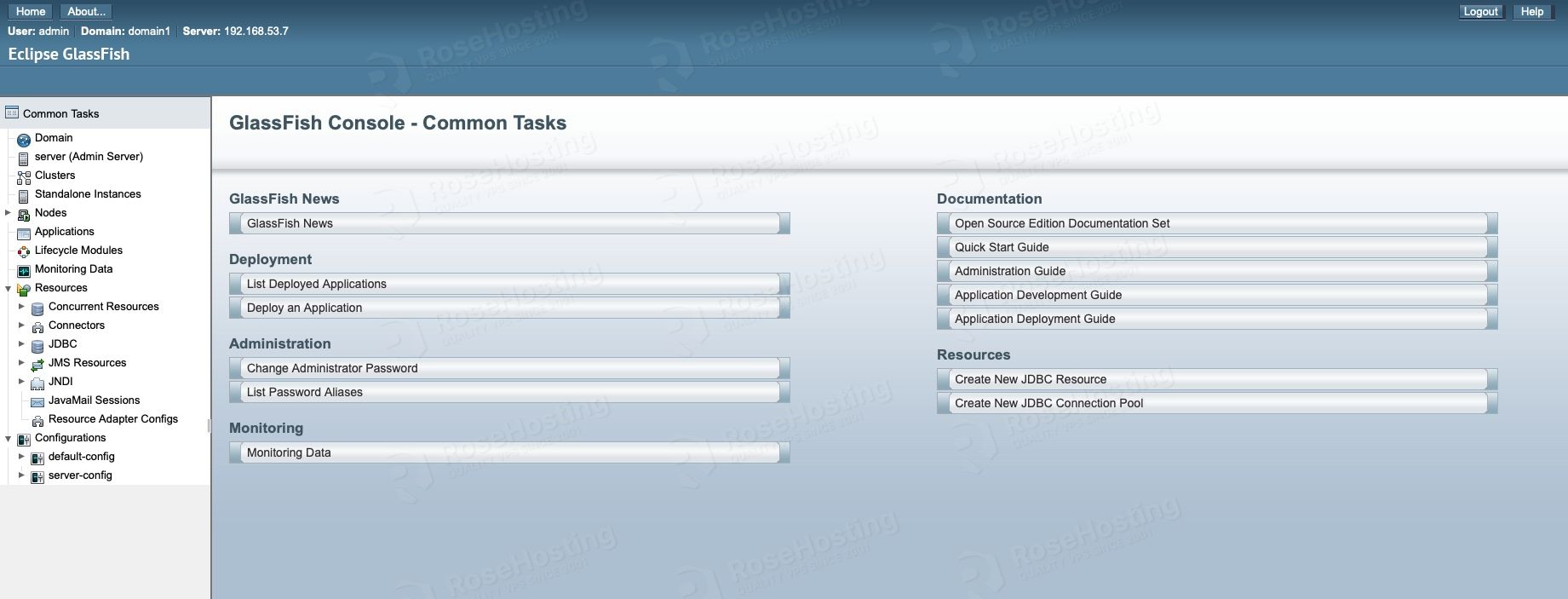Image resolution: width=1568 pixels, height=599 pixels.
Task: Expand the Connectors node
Action: tap(21, 325)
